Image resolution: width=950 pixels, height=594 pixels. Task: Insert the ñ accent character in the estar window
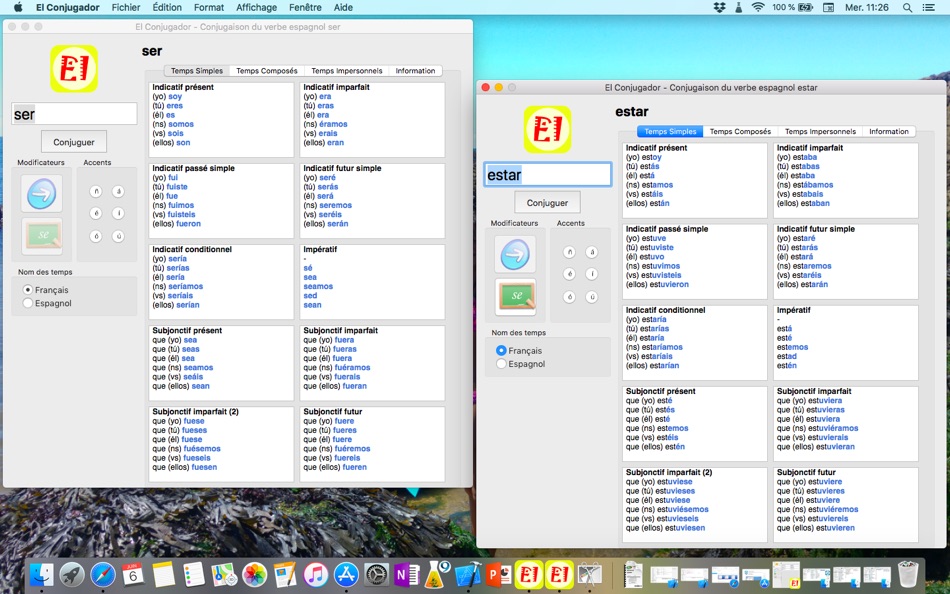point(569,252)
